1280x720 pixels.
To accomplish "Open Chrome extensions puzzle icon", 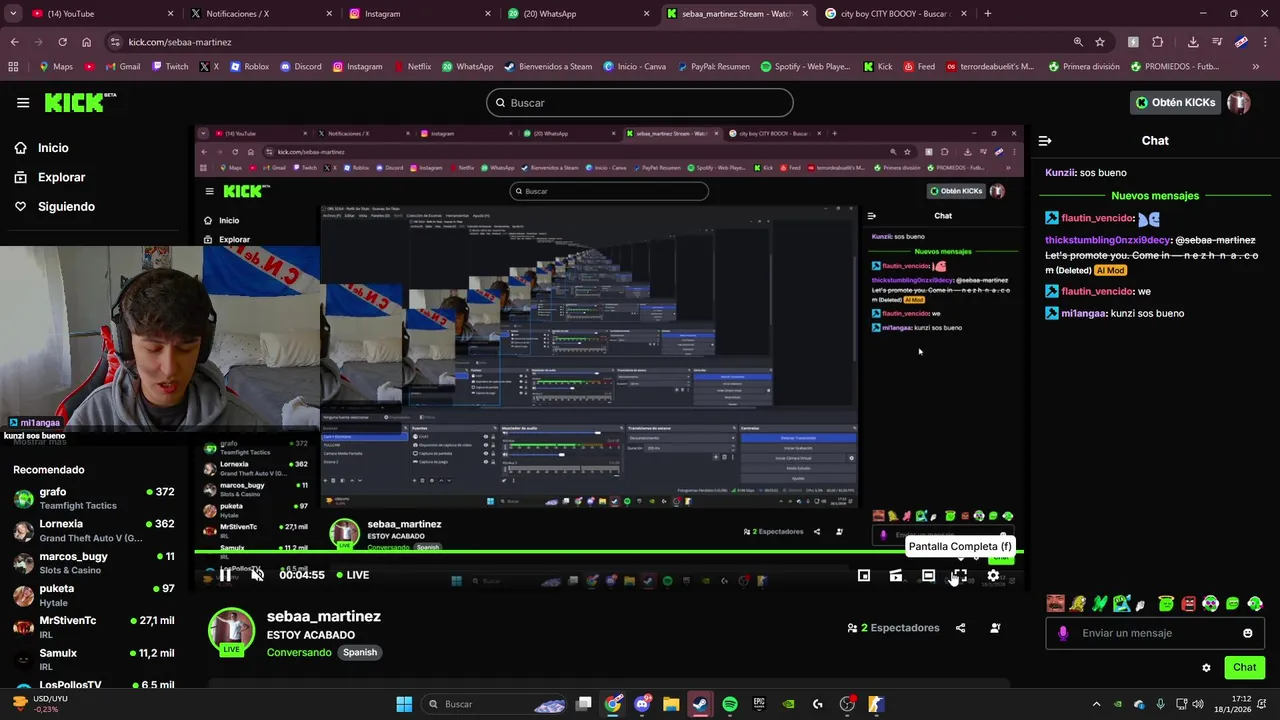I will coord(1158,42).
